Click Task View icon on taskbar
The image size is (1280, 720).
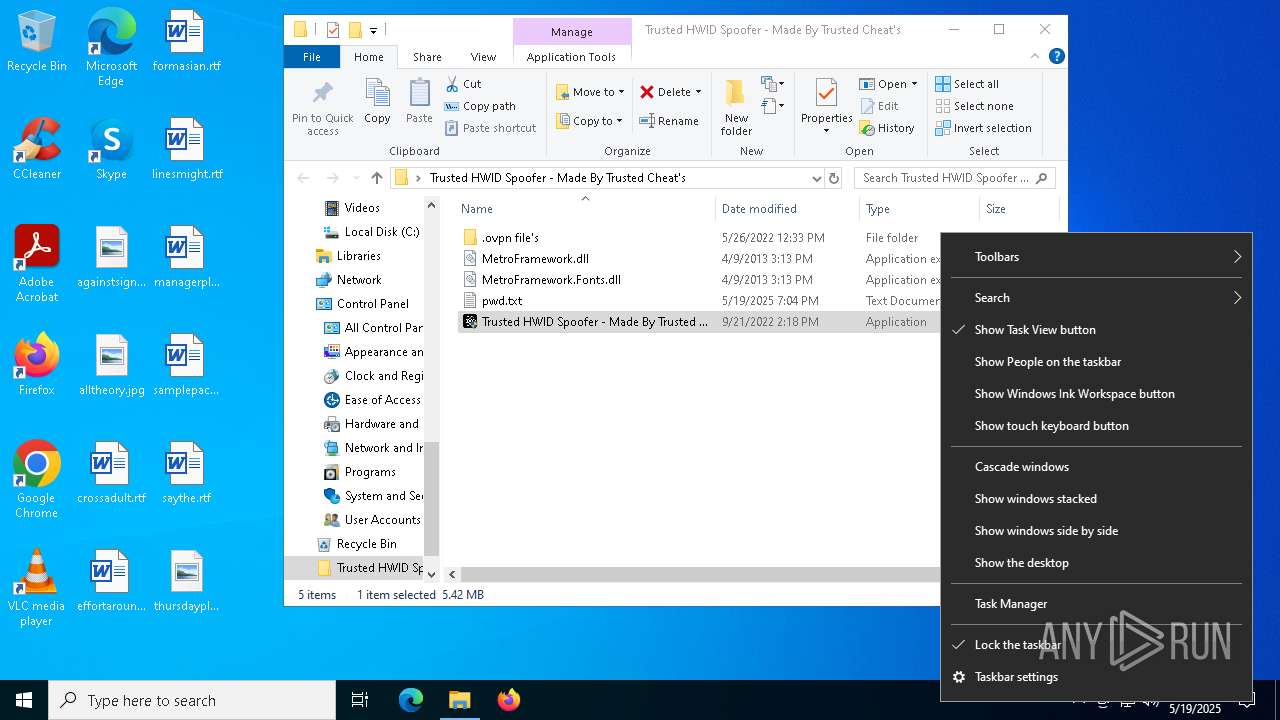(360, 700)
